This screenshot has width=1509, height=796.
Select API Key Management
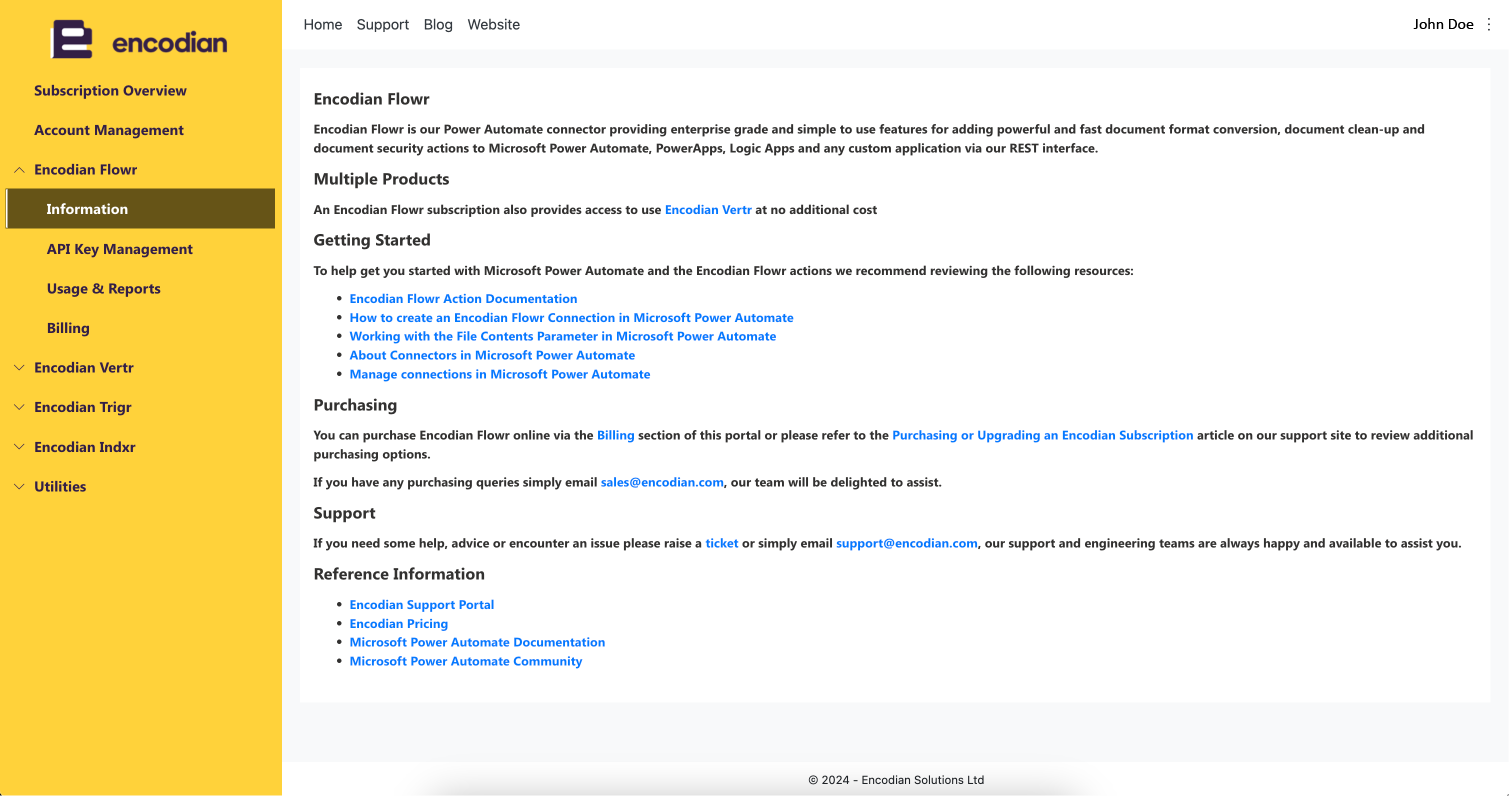click(x=119, y=249)
